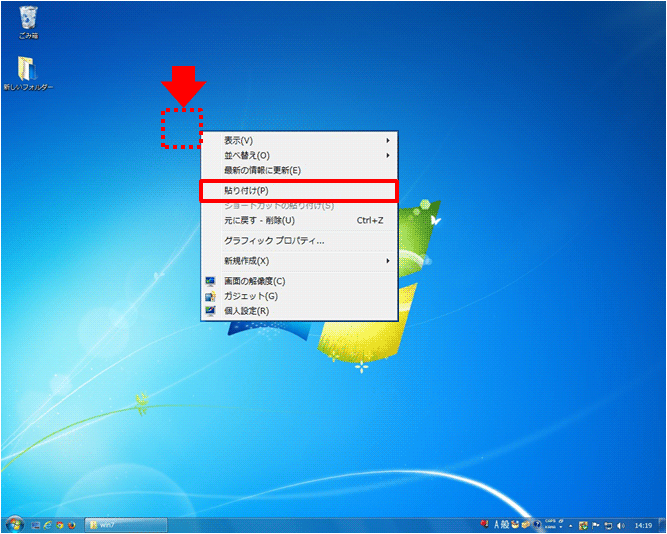Image resolution: width=667 pixels, height=534 pixels.
Task: Click submenu arrow beside 表示(V)
Action: pyautogui.click(x=388, y=140)
